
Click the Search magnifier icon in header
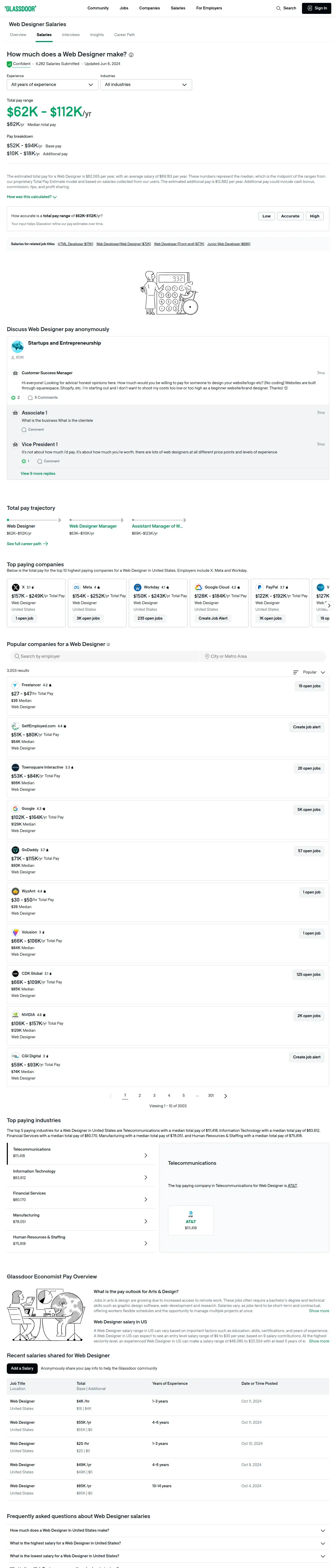[279, 9]
